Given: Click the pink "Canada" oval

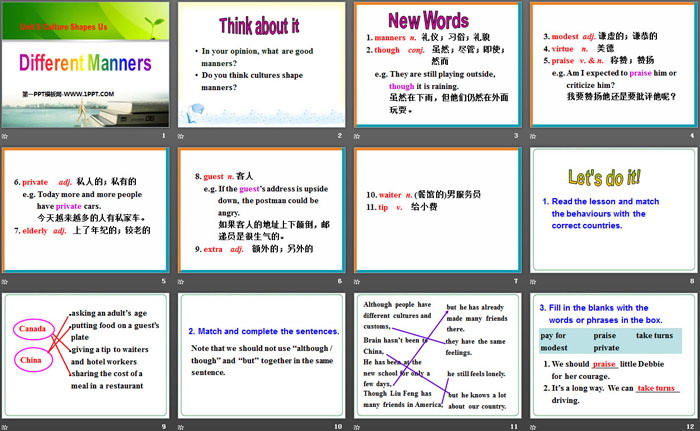Looking at the screenshot, I should 35,329.
